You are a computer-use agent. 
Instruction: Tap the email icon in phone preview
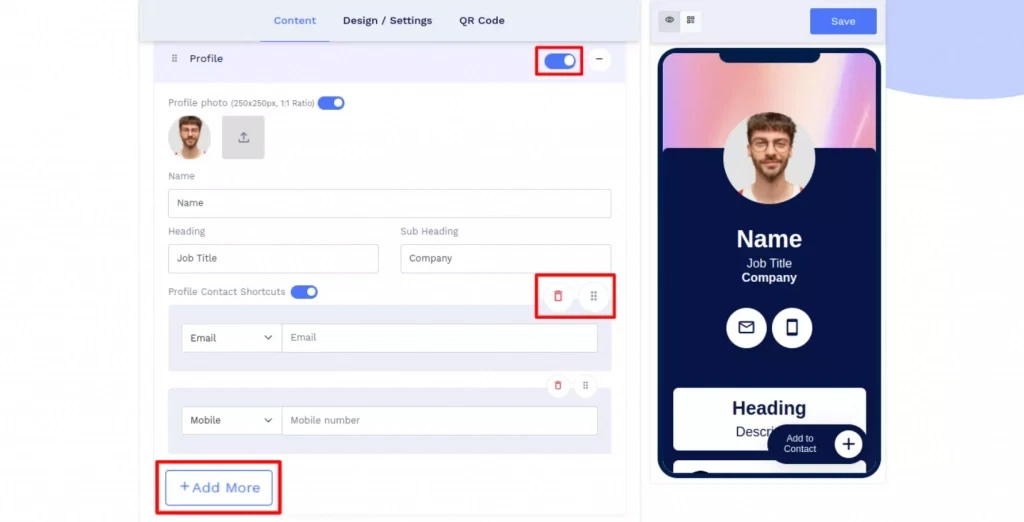[x=746, y=327]
